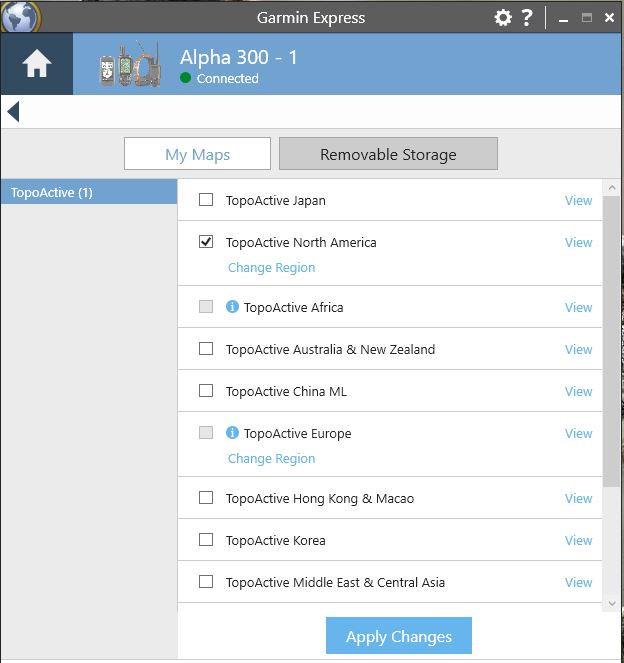Image resolution: width=624 pixels, height=663 pixels.
Task: Switch to the My Maps tab
Action: 197,153
